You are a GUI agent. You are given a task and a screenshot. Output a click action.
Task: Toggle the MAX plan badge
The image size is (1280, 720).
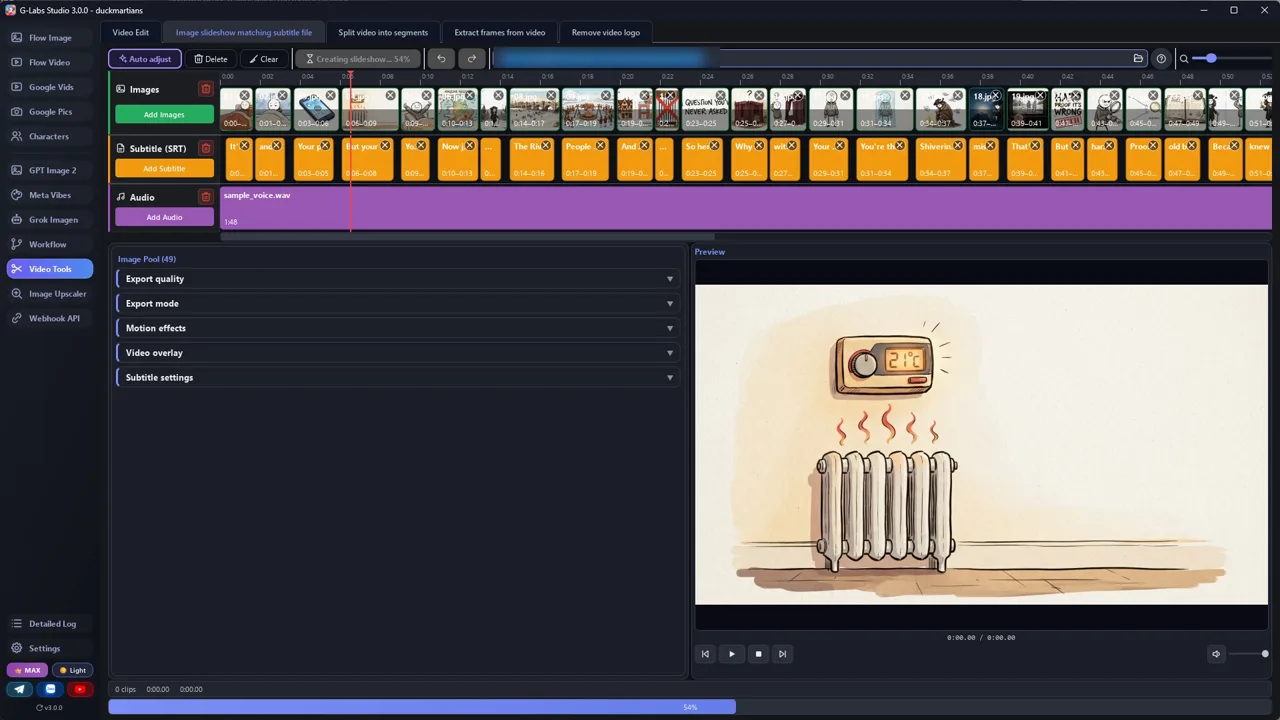click(27, 670)
